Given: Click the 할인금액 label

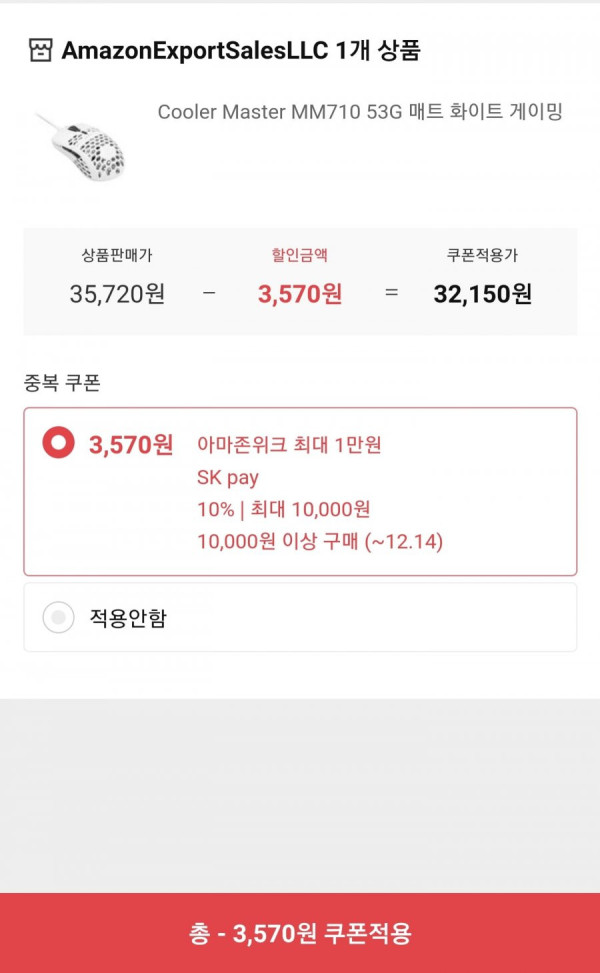Looking at the screenshot, I should pyautogui.click(x=300, y=255).
